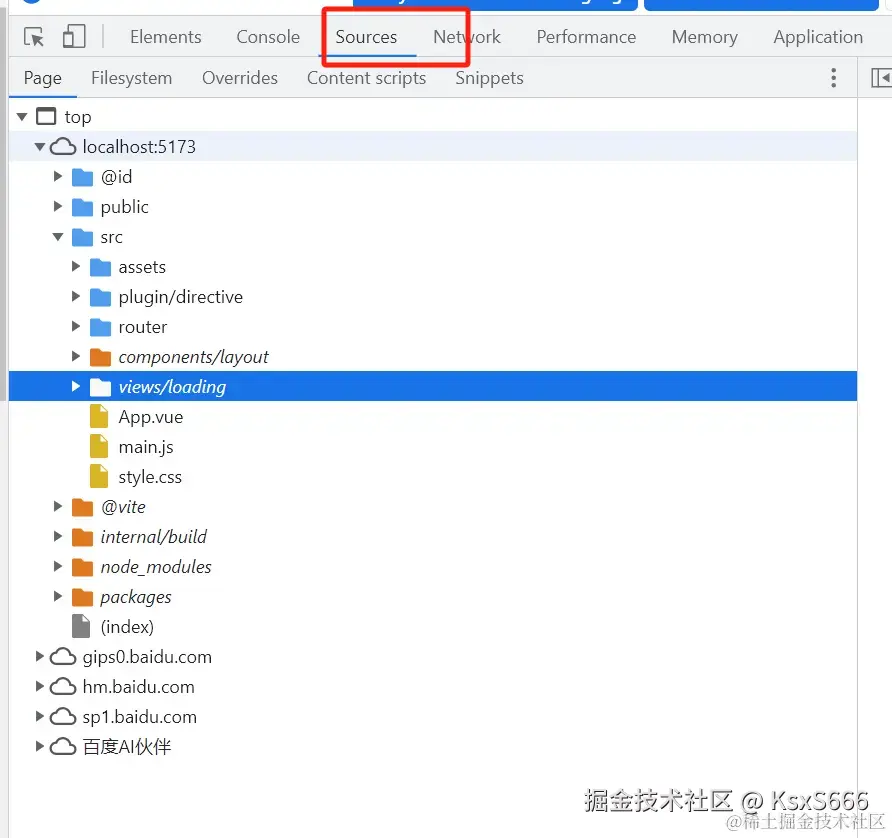This screenshot has height=838, width=892.
Task: Select the Page sub-tab
Action: [43, 78]
